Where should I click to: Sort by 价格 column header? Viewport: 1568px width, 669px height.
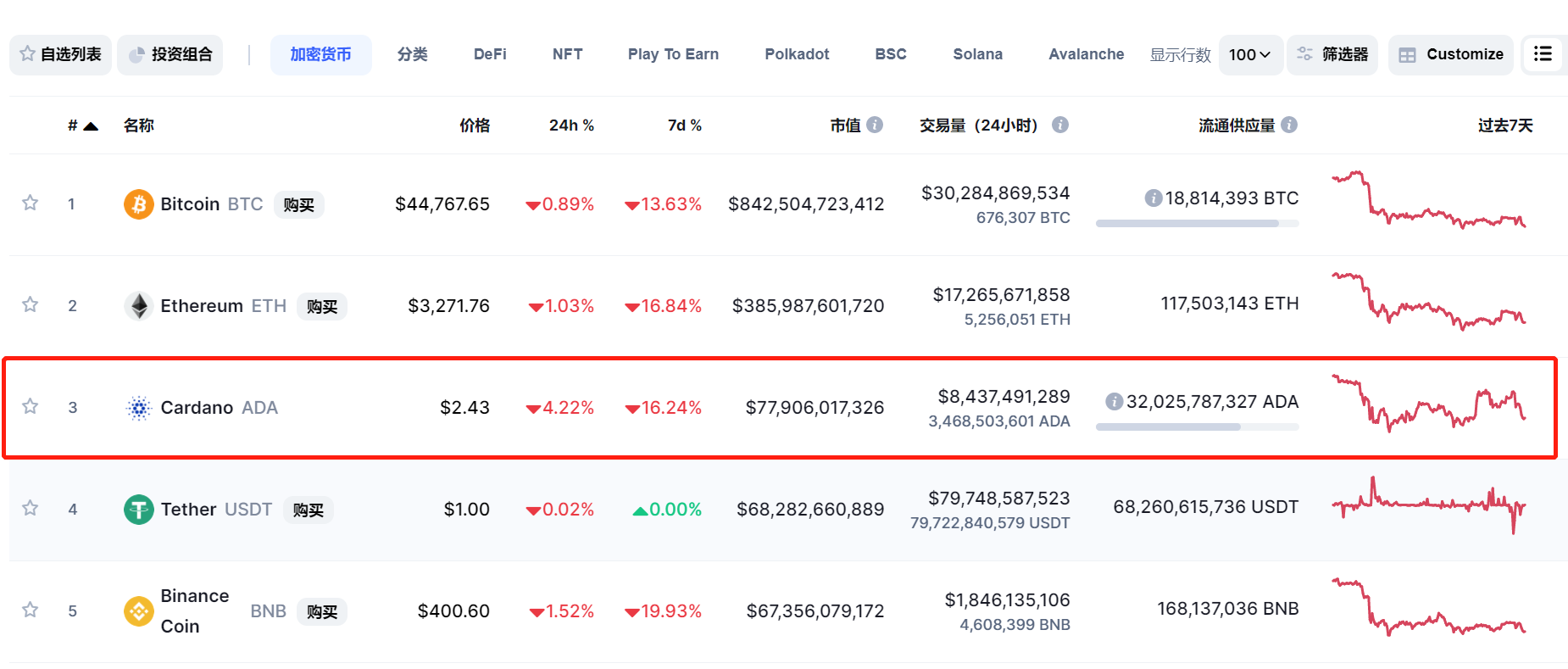click(475, 125)
